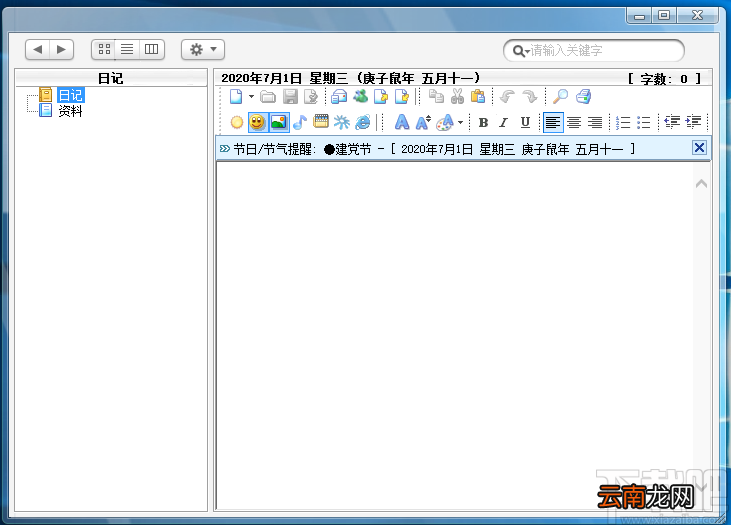Viewport: 731px width, 525px height.
Task: Toggle the smiley face mood icon
Action: (257, 122)
